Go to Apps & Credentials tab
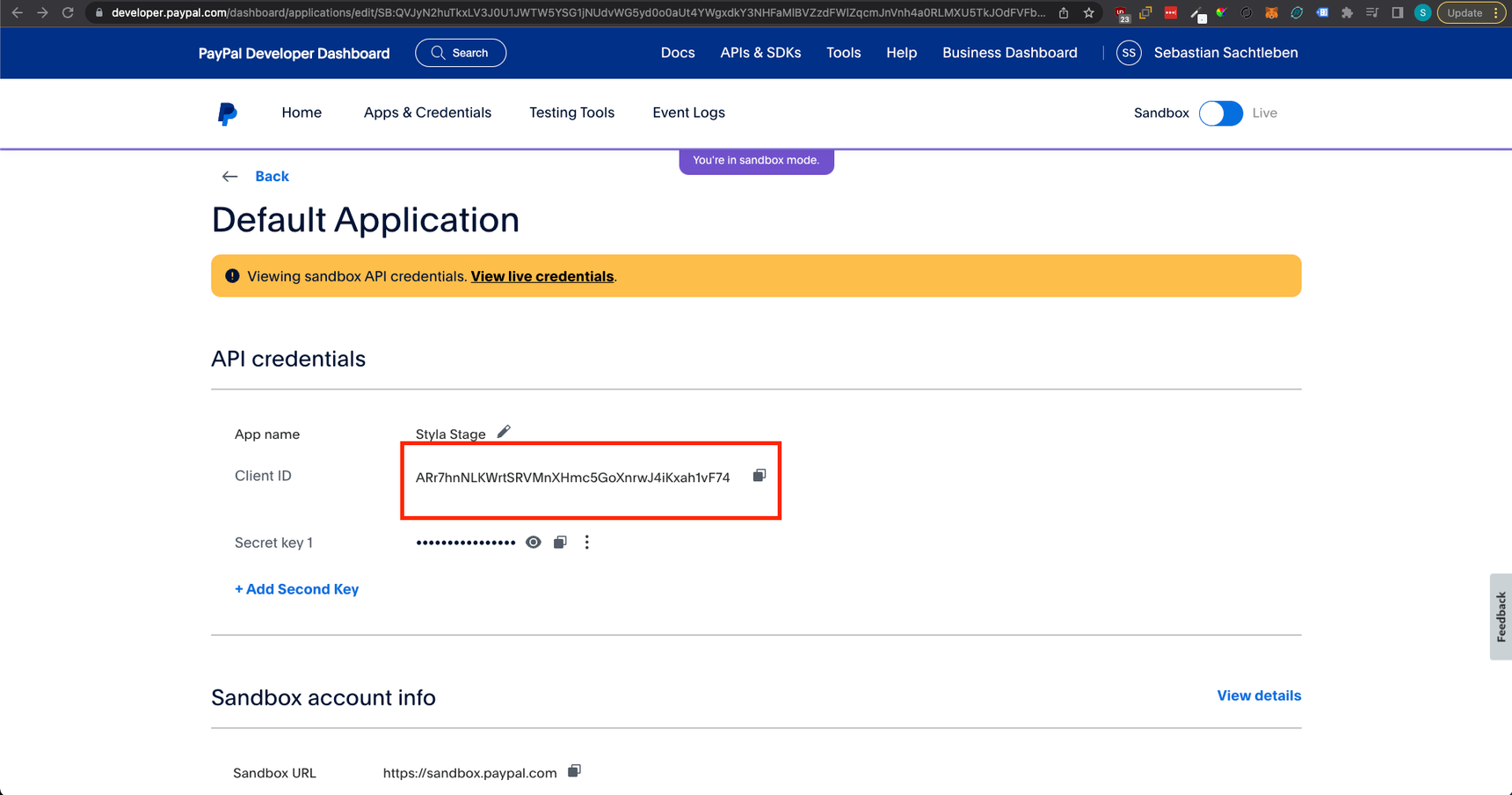The width and height of the screenshot is (1512, 795). point(427,113)
